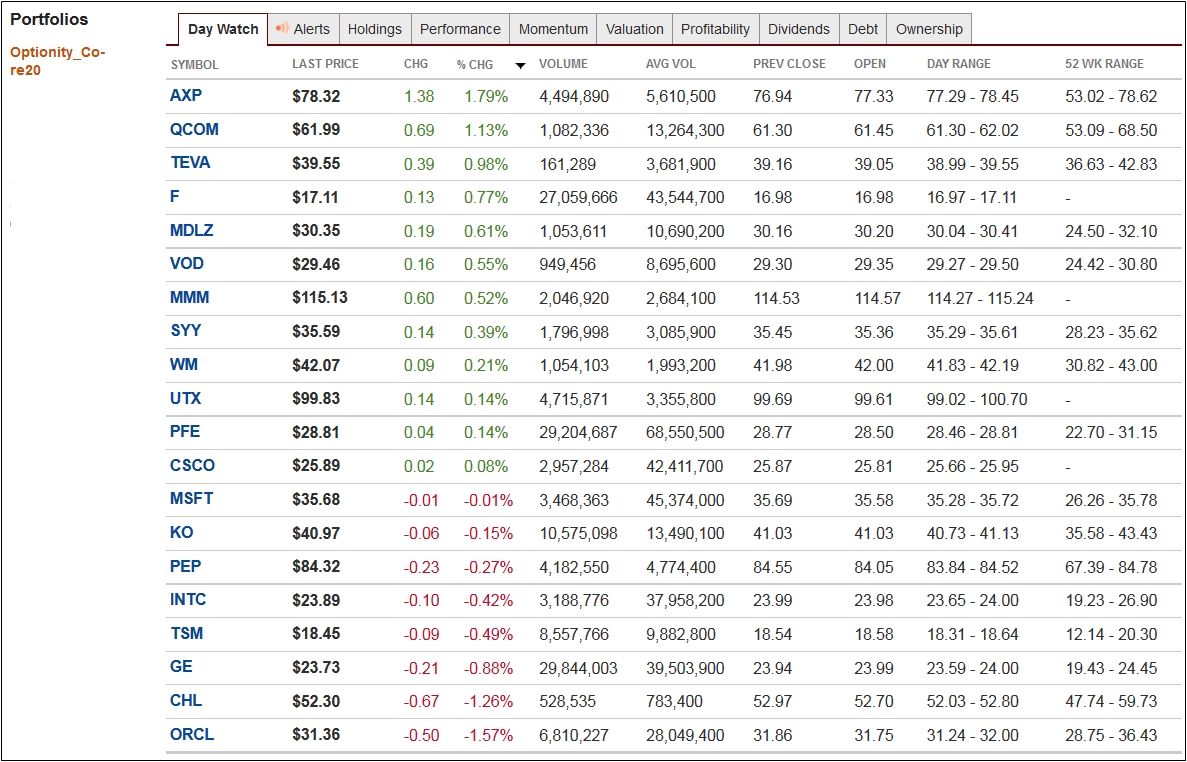Image resolution: width=1187 pixels, height=762 pixels.
Task: Click the KO ticker symbol
Action: (x=182, y=532)
